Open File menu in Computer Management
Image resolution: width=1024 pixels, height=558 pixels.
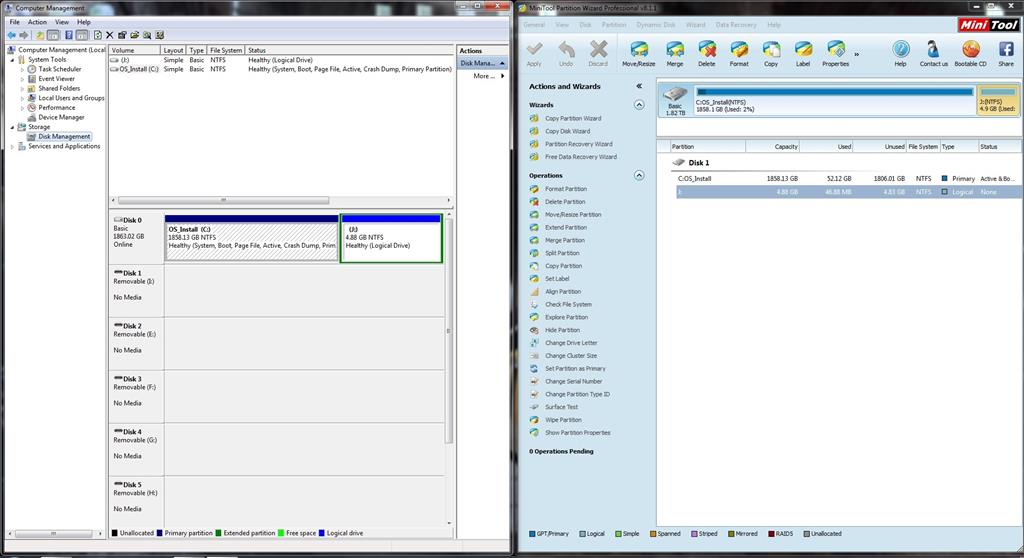(x=14, y=22)
